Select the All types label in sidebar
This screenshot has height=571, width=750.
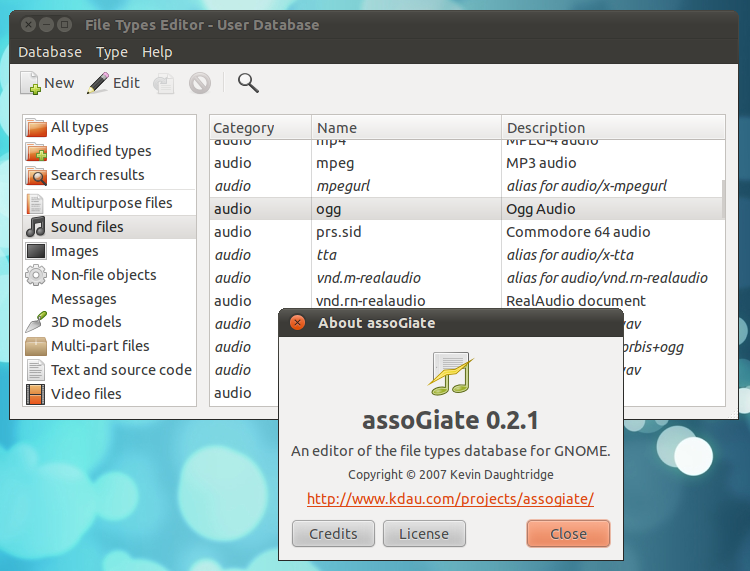pyautogui.click(x=80, y=127)
